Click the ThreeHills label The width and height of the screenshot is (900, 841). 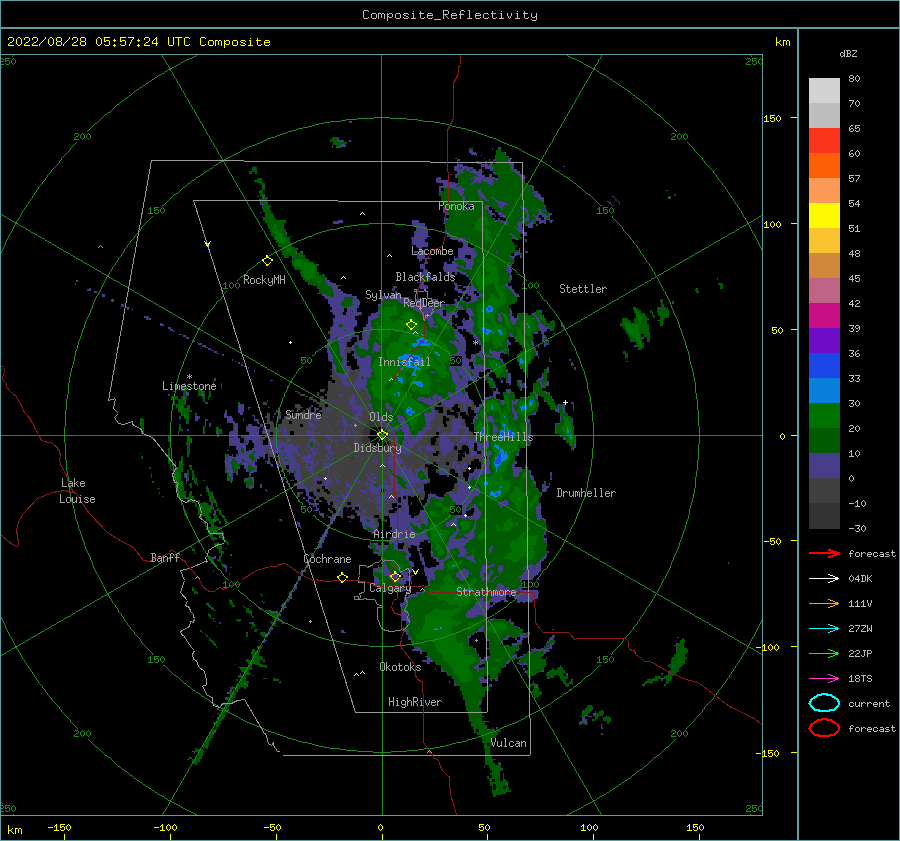point(503,437)
